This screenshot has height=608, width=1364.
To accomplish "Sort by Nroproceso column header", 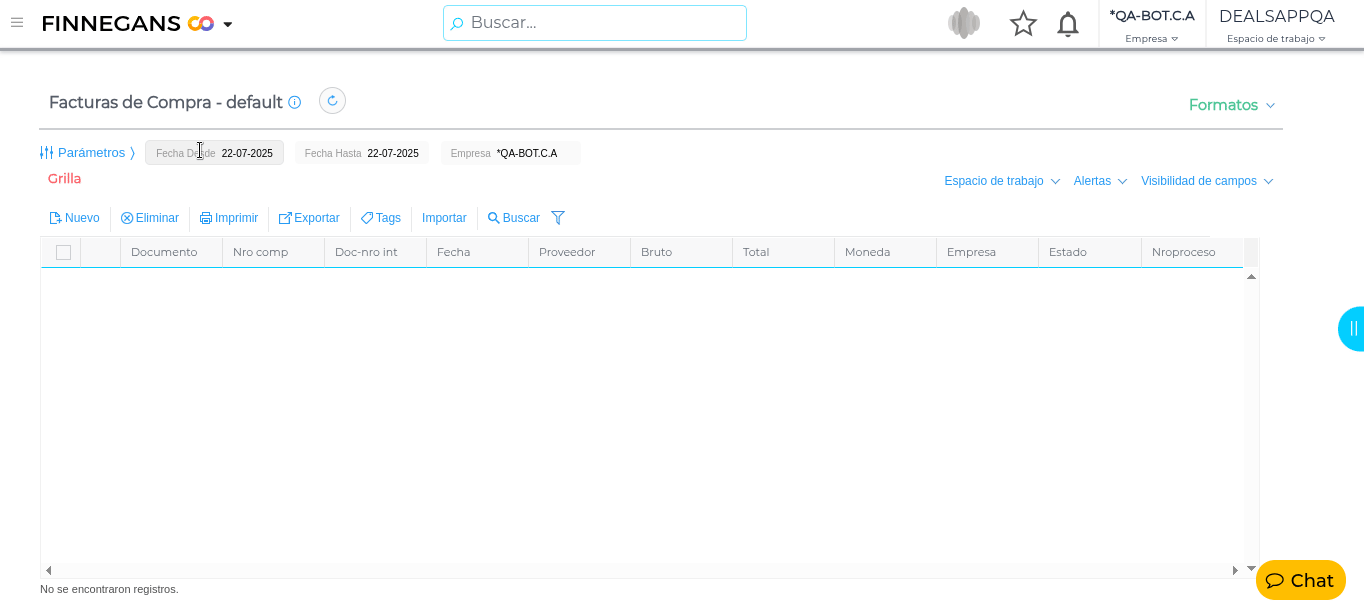I will 1192,252.
